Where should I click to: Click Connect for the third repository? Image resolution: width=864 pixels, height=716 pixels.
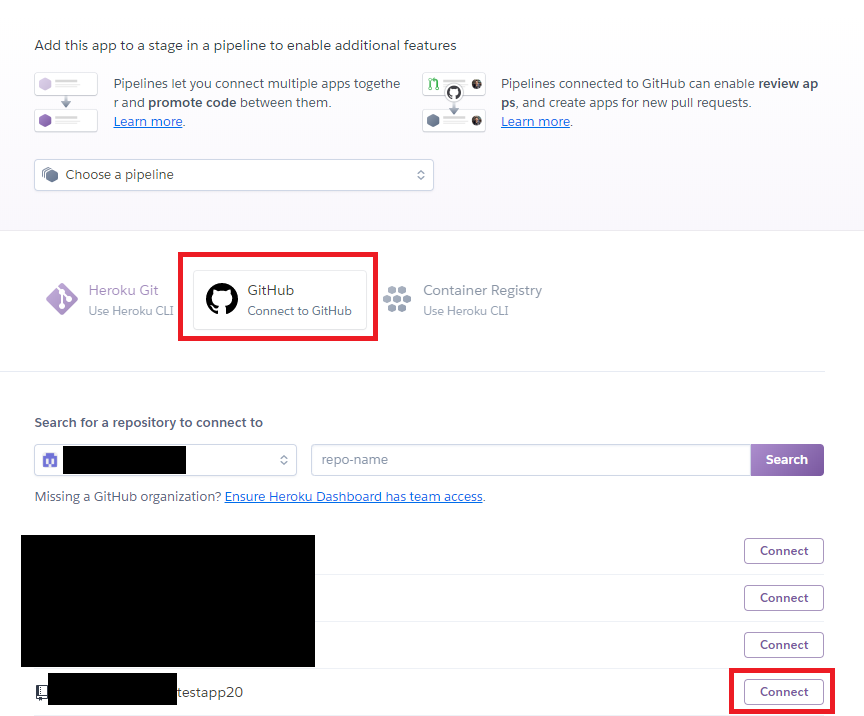click(x=784, y=645)
